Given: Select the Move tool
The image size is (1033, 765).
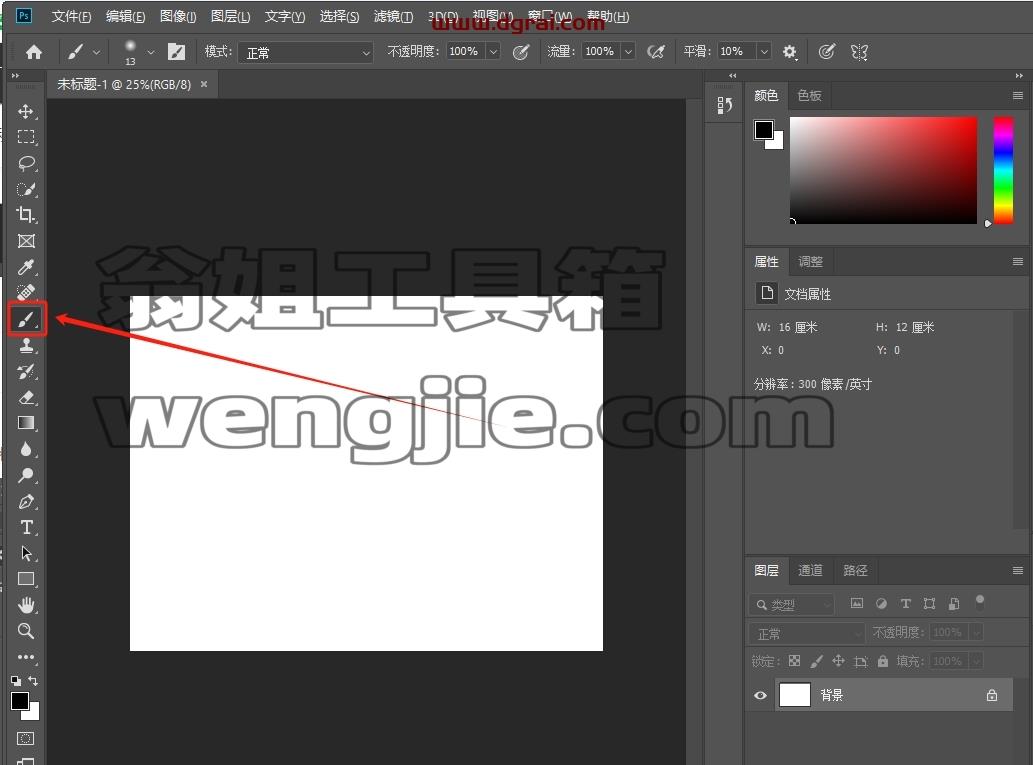Looking at the screenshot, I should [26, 111].
